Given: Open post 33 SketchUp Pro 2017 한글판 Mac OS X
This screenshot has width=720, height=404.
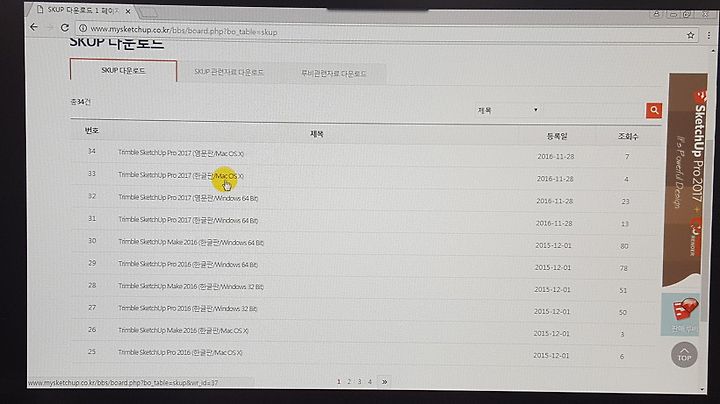Looking at the screenshot, I should (181, 175).
